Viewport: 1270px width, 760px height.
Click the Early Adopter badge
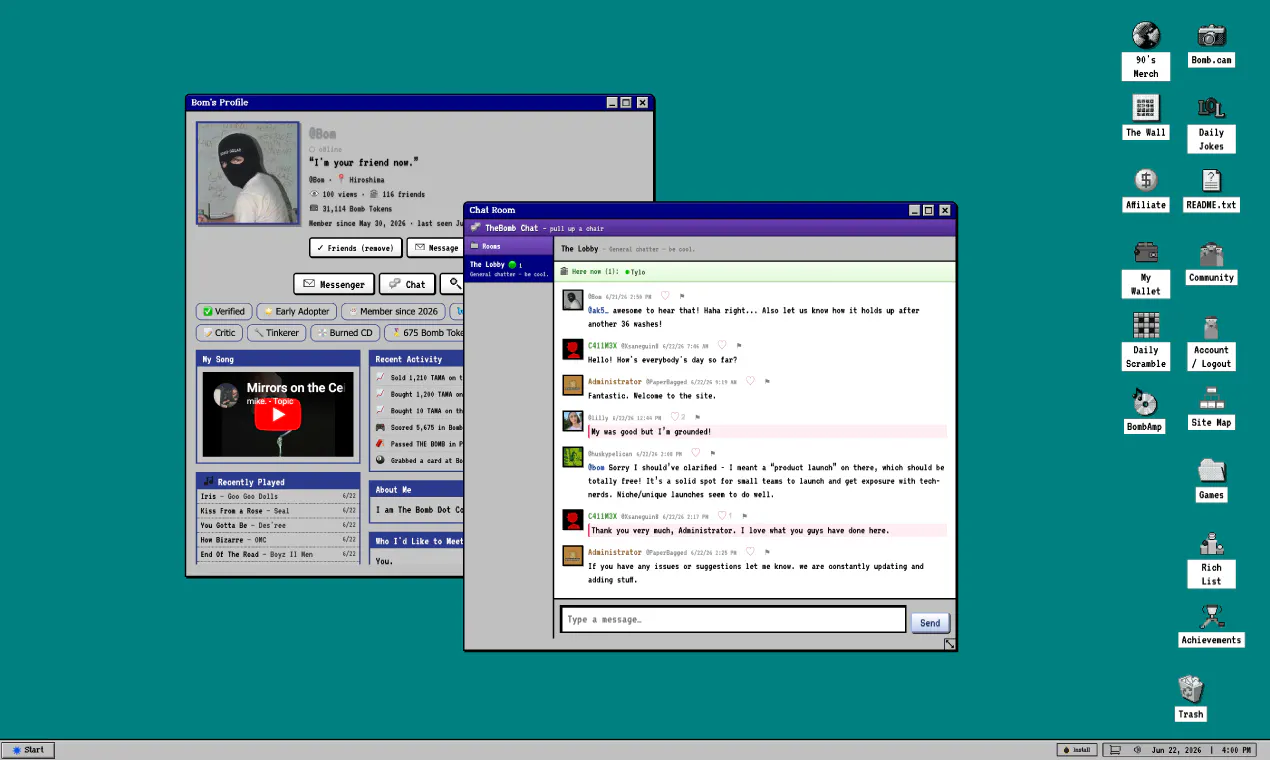[296, 311]
